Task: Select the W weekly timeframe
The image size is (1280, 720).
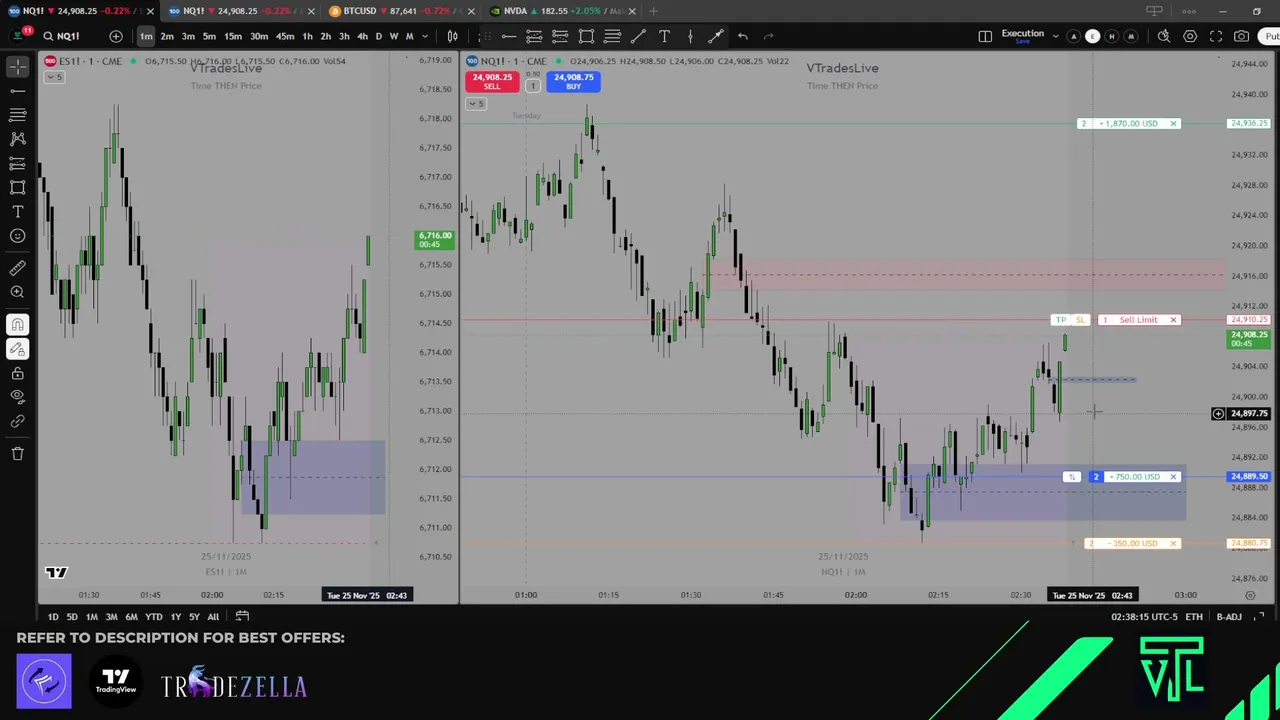Action: tap(393, 36)
